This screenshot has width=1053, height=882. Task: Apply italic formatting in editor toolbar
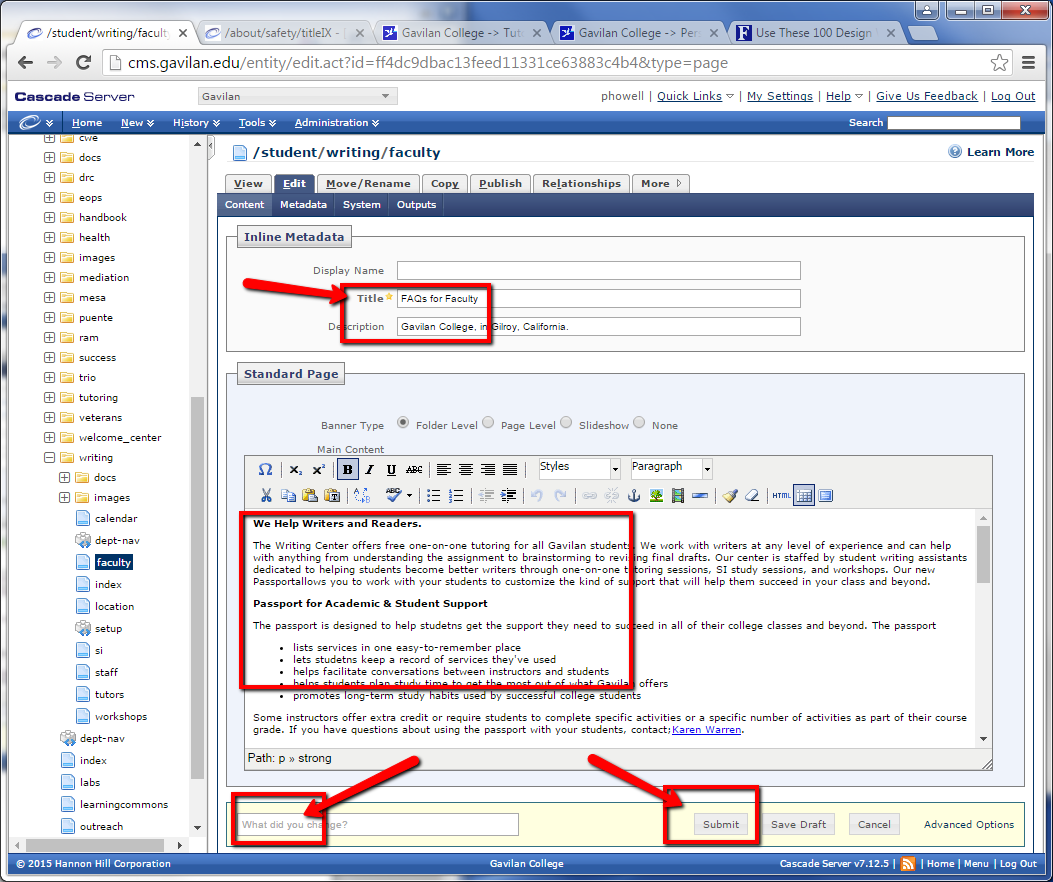(x=369, y=470)
